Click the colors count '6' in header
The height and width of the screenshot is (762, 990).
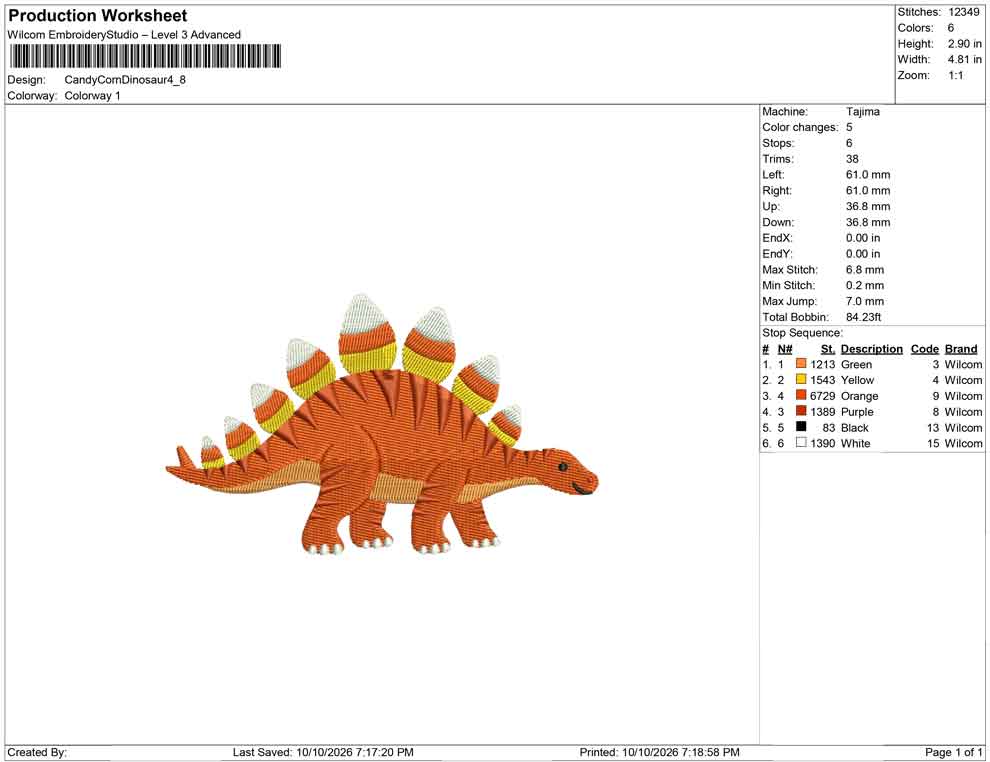coord(951,28)
